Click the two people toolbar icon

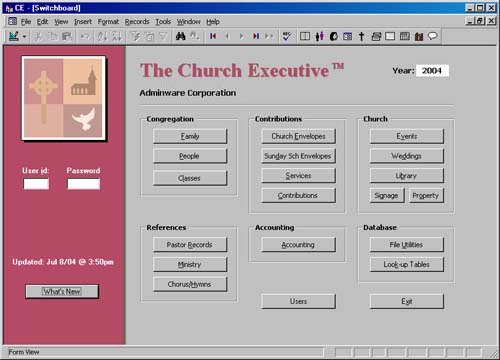pos(319,36)
